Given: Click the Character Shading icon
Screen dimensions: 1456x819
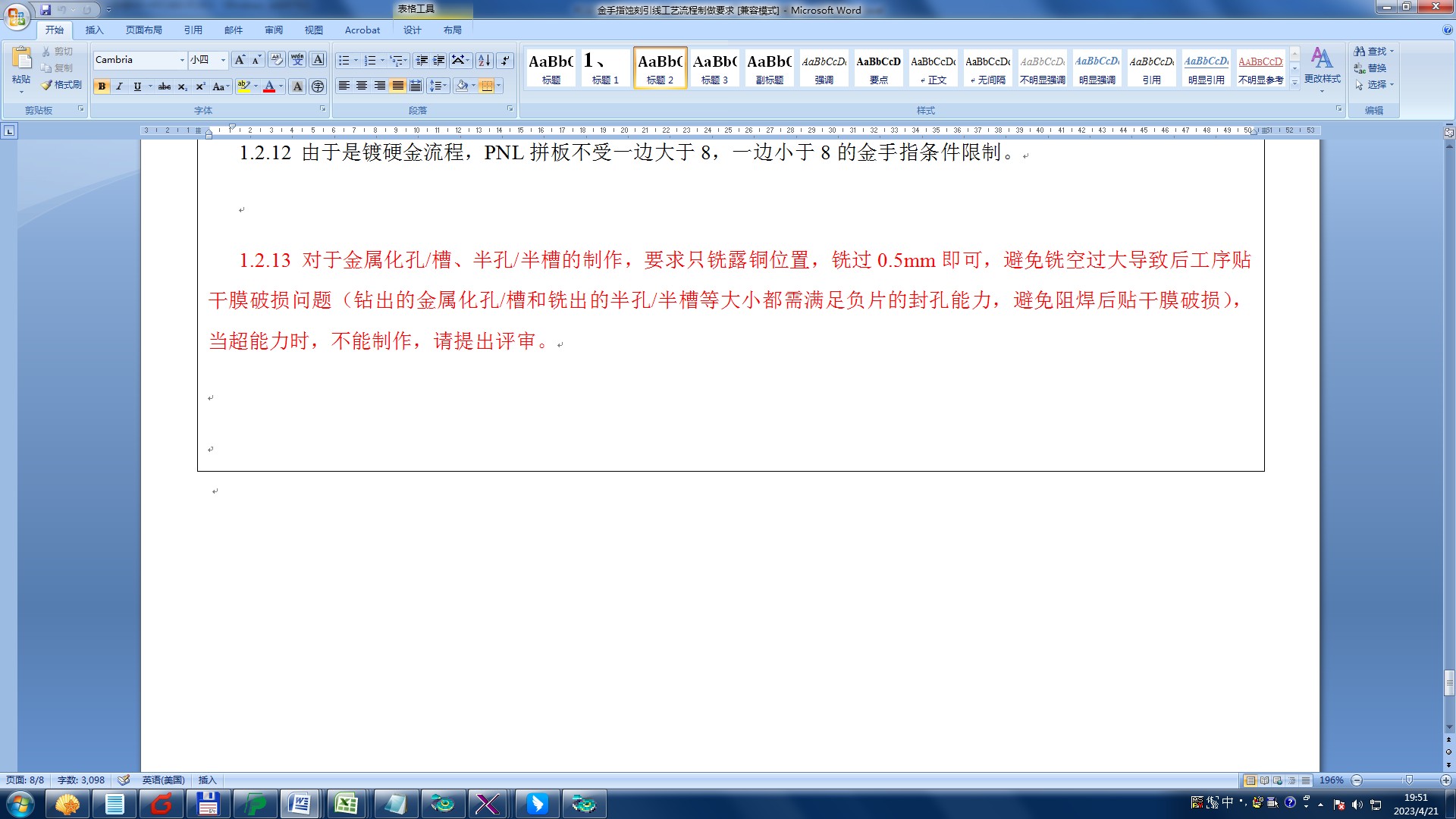Looking at the screenshot, I should (297, 86).
